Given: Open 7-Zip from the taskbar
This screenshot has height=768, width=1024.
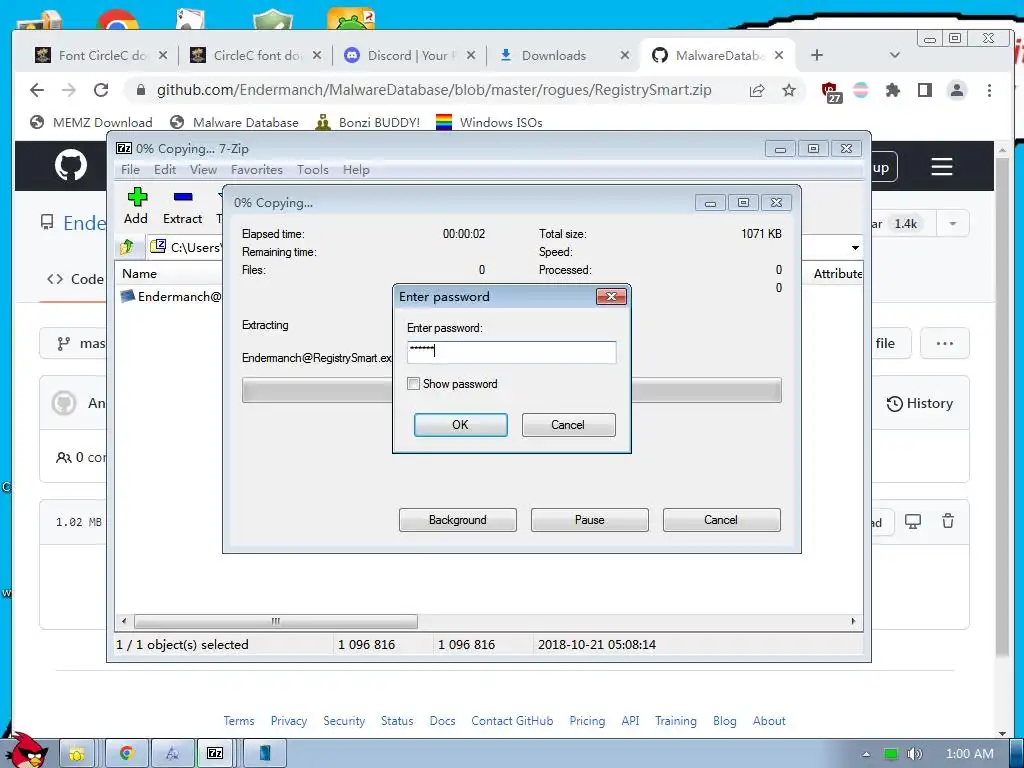Looking at the screenshot, I should 216,754.
